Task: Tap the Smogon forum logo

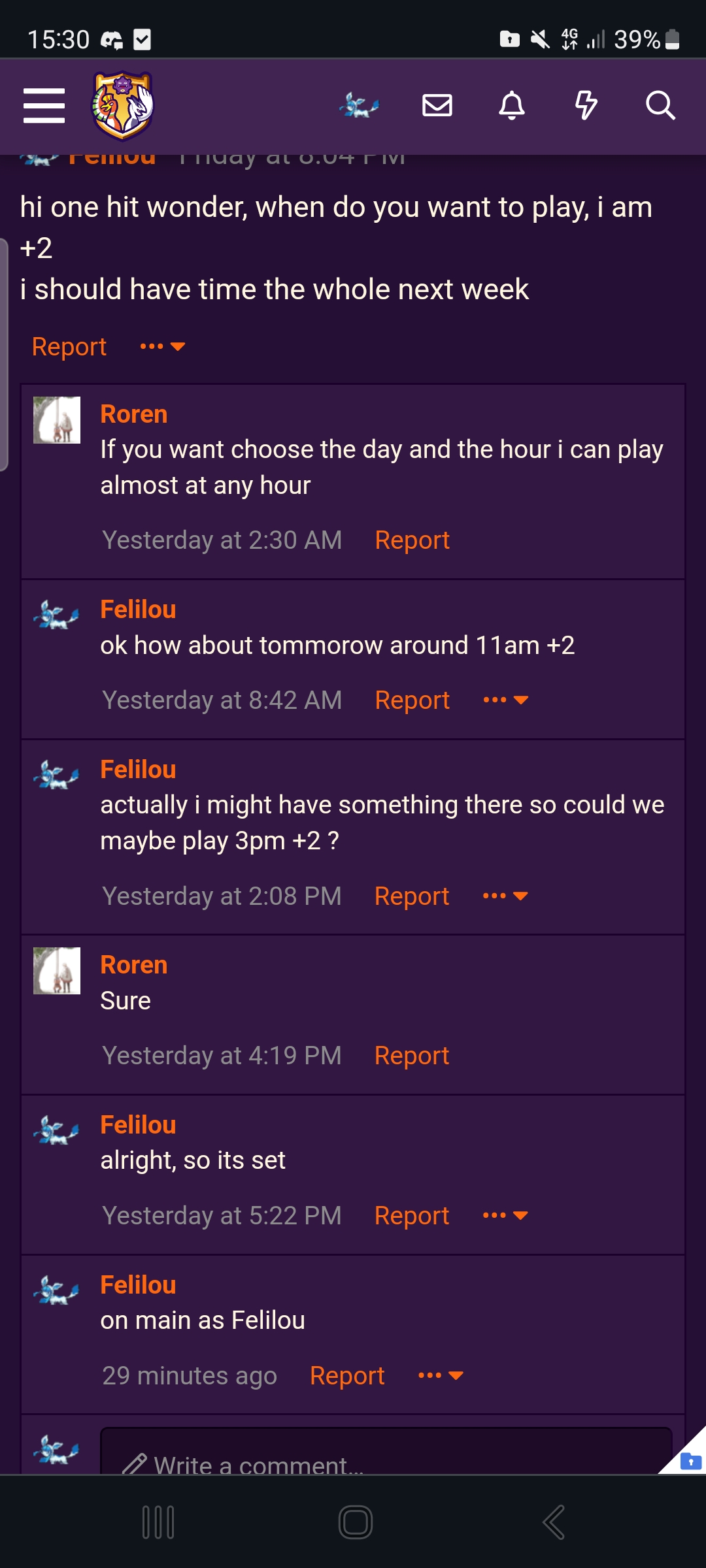Action: [x=122, y=106]
